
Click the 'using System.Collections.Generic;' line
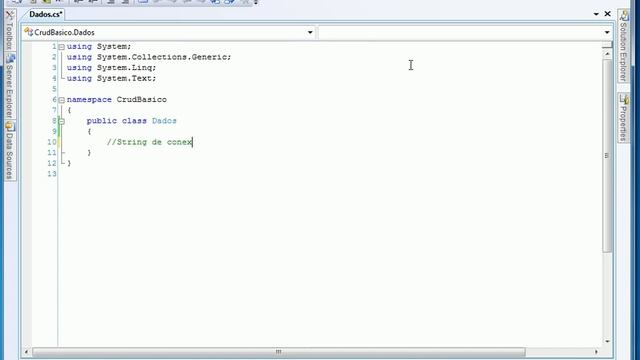pos(149,57)
